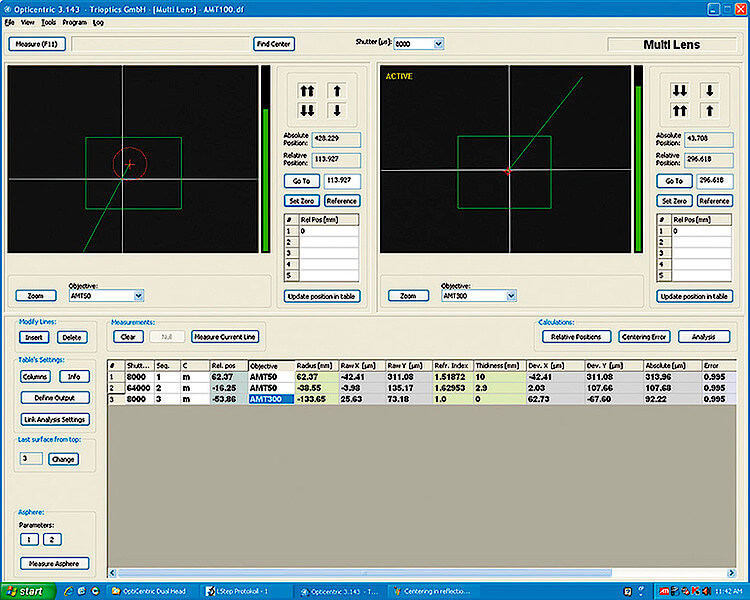The image size is (750, 600).
Task: Open the Tools menu
Action: coord(48,21)
